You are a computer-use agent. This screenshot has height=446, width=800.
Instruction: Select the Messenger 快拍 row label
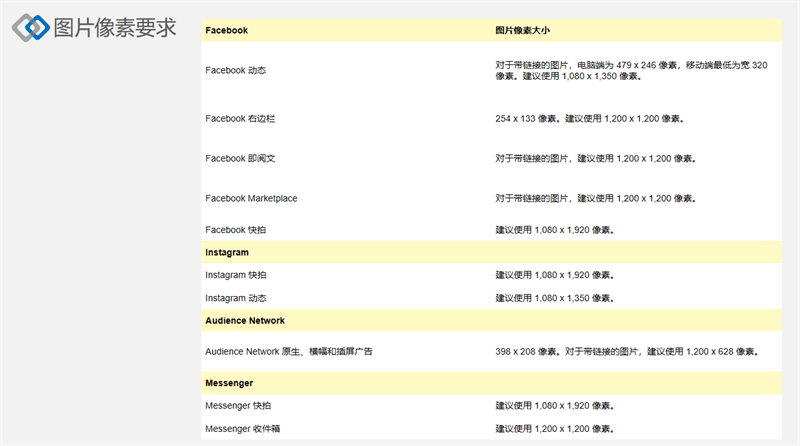click(x=238, y=405)
